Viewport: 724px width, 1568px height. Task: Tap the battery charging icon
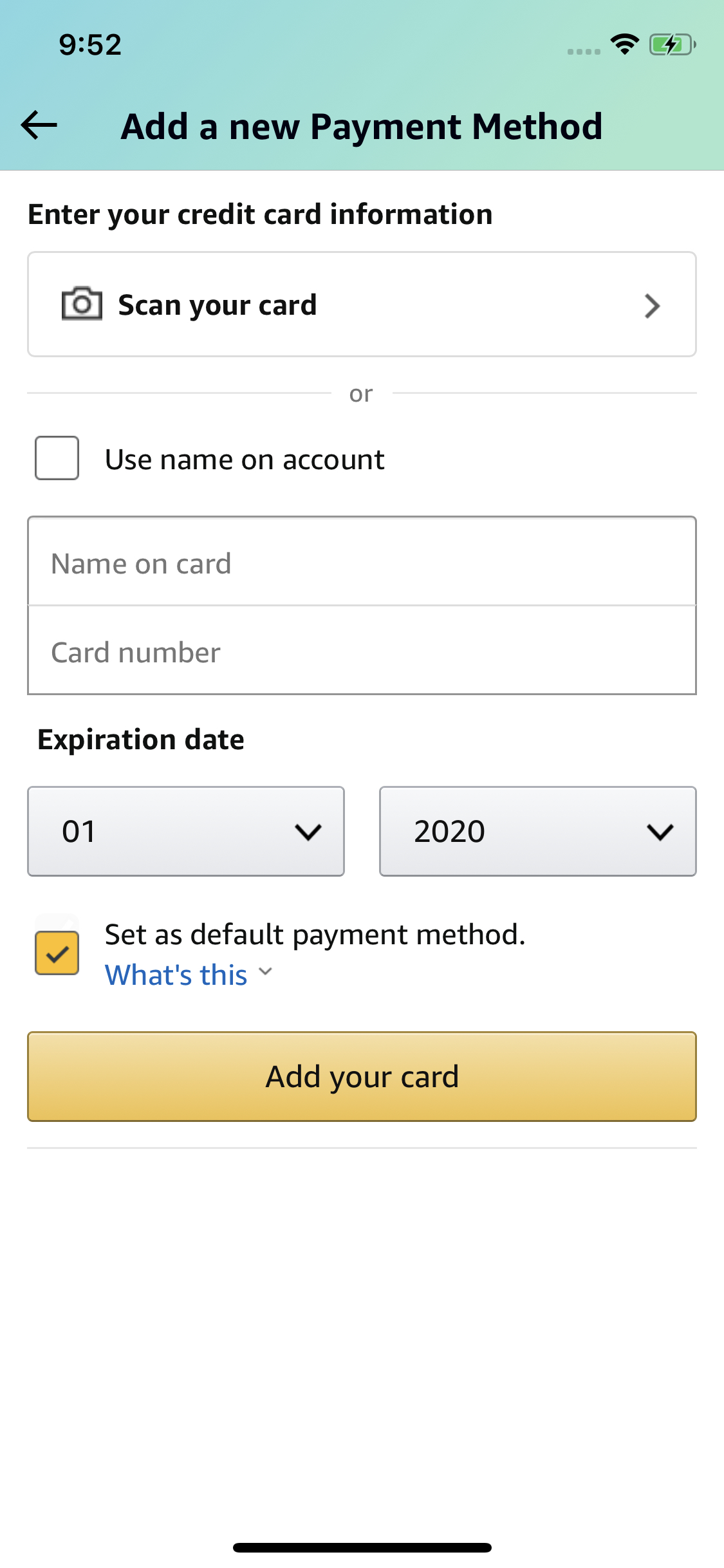(669, 44)
